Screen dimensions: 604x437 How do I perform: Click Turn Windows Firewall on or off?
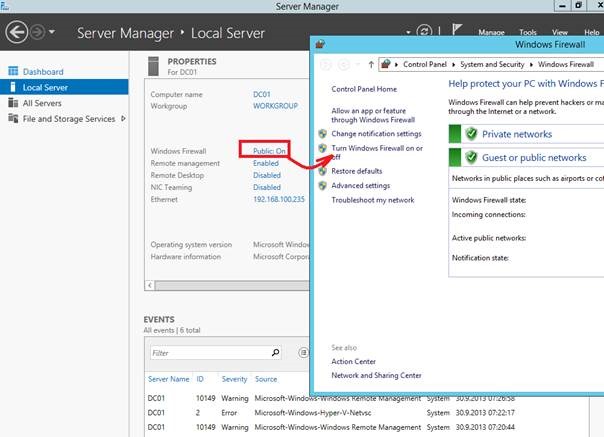coord(377,152)
